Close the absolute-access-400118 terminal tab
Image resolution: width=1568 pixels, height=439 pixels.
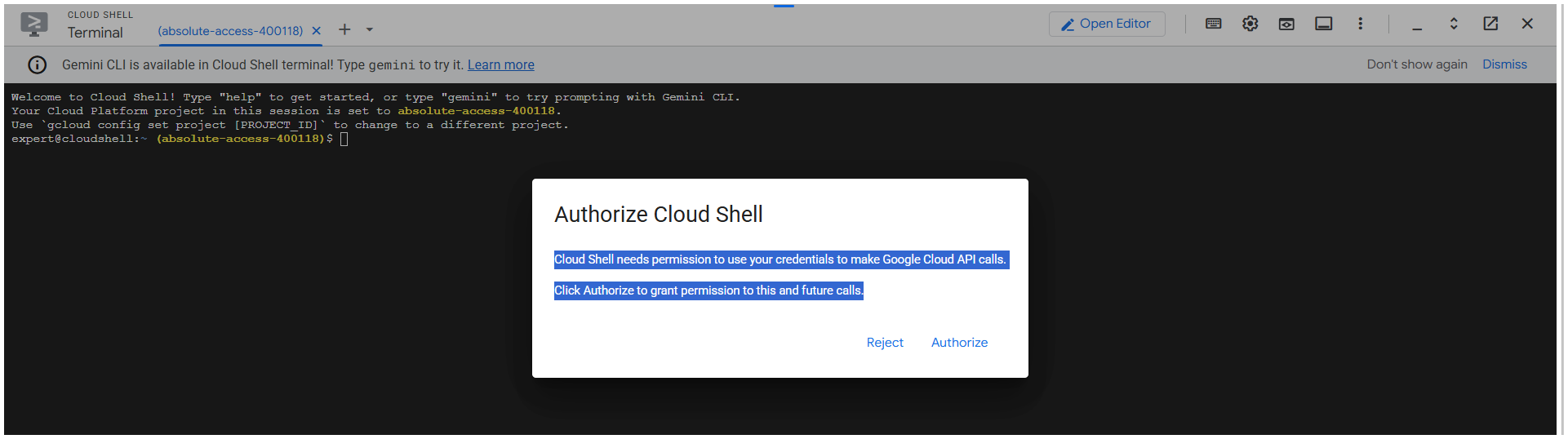317,31
